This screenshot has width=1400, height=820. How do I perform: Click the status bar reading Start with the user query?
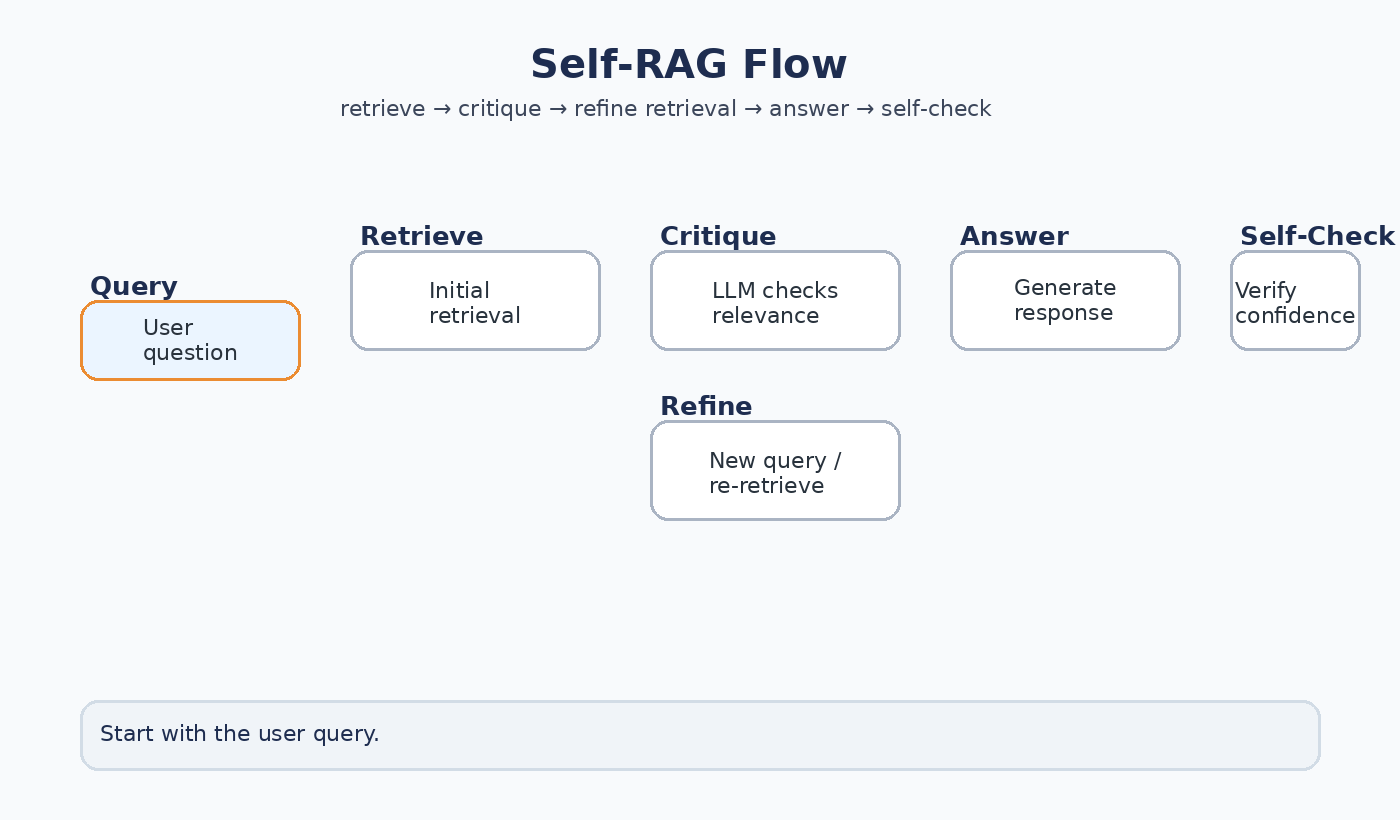700,735
